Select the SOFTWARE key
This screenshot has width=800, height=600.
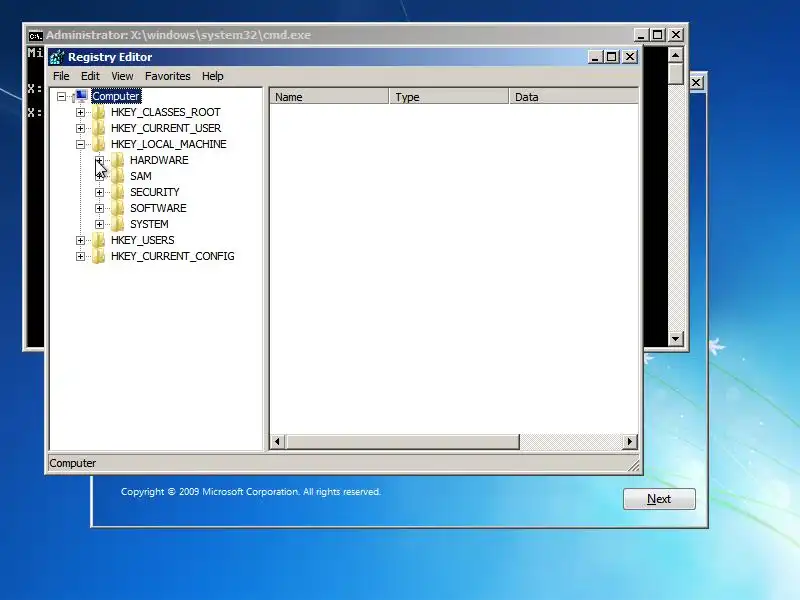tap(158, 208)
